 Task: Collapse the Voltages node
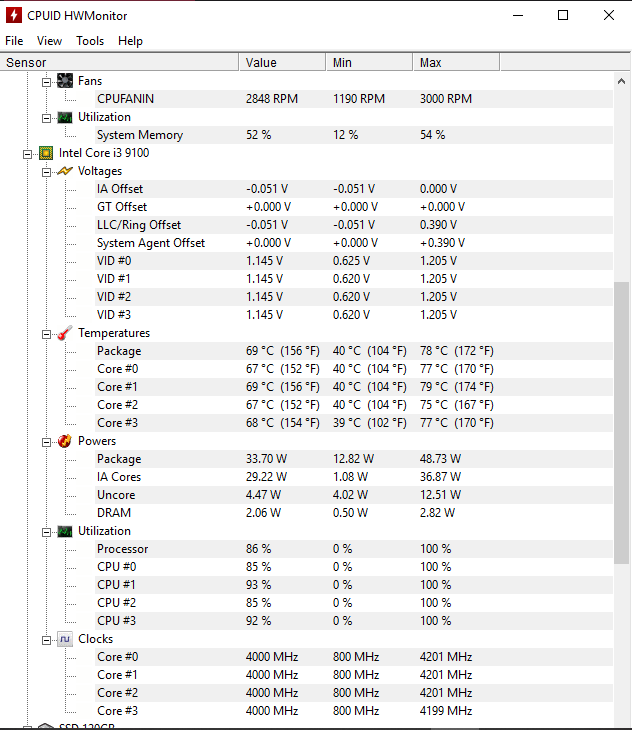[x=46, y=172]
